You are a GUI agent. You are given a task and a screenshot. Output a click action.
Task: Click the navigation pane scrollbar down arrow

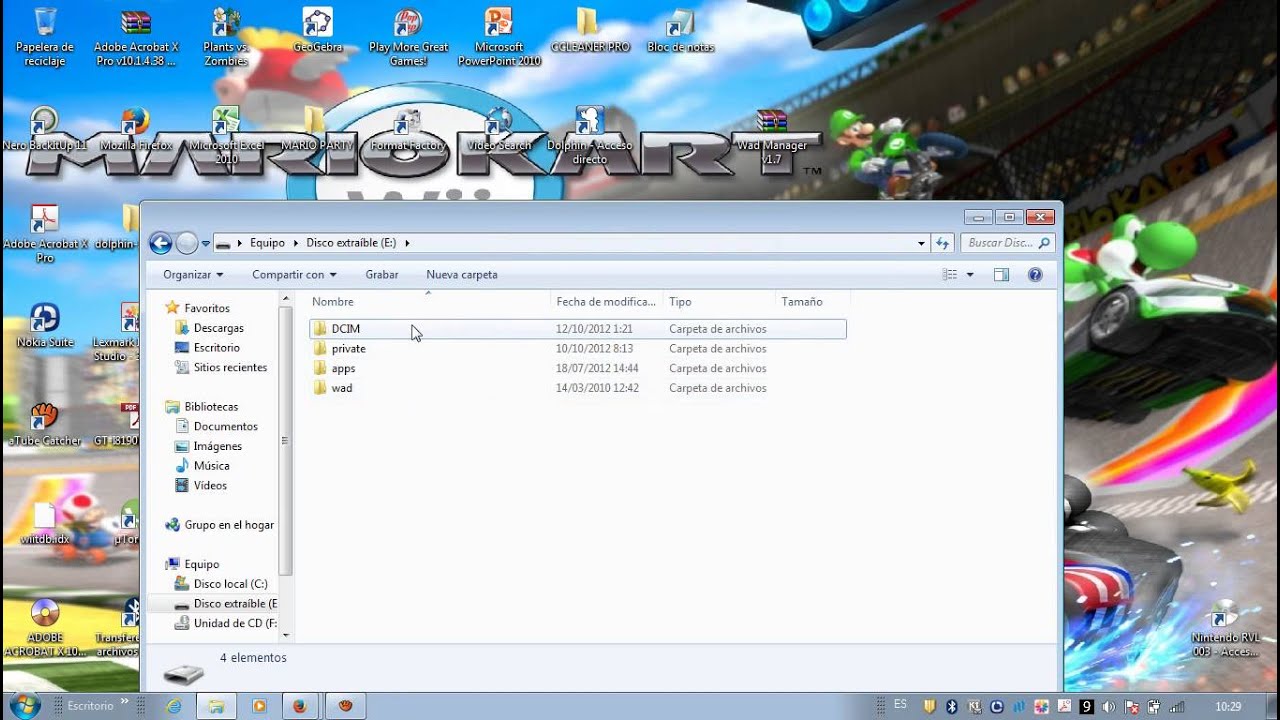[x=286, y=635]
